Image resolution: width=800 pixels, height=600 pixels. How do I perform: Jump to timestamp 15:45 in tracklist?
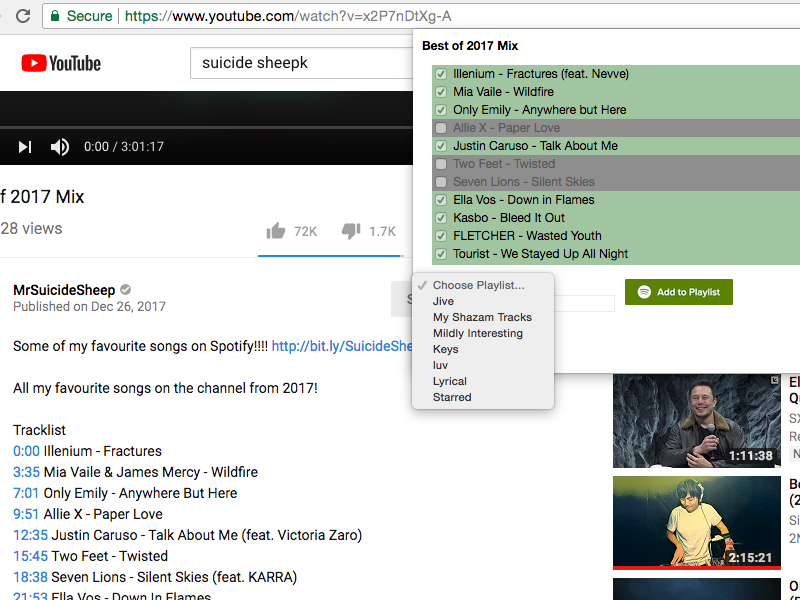pyautogui.click(x=30, y=556)
